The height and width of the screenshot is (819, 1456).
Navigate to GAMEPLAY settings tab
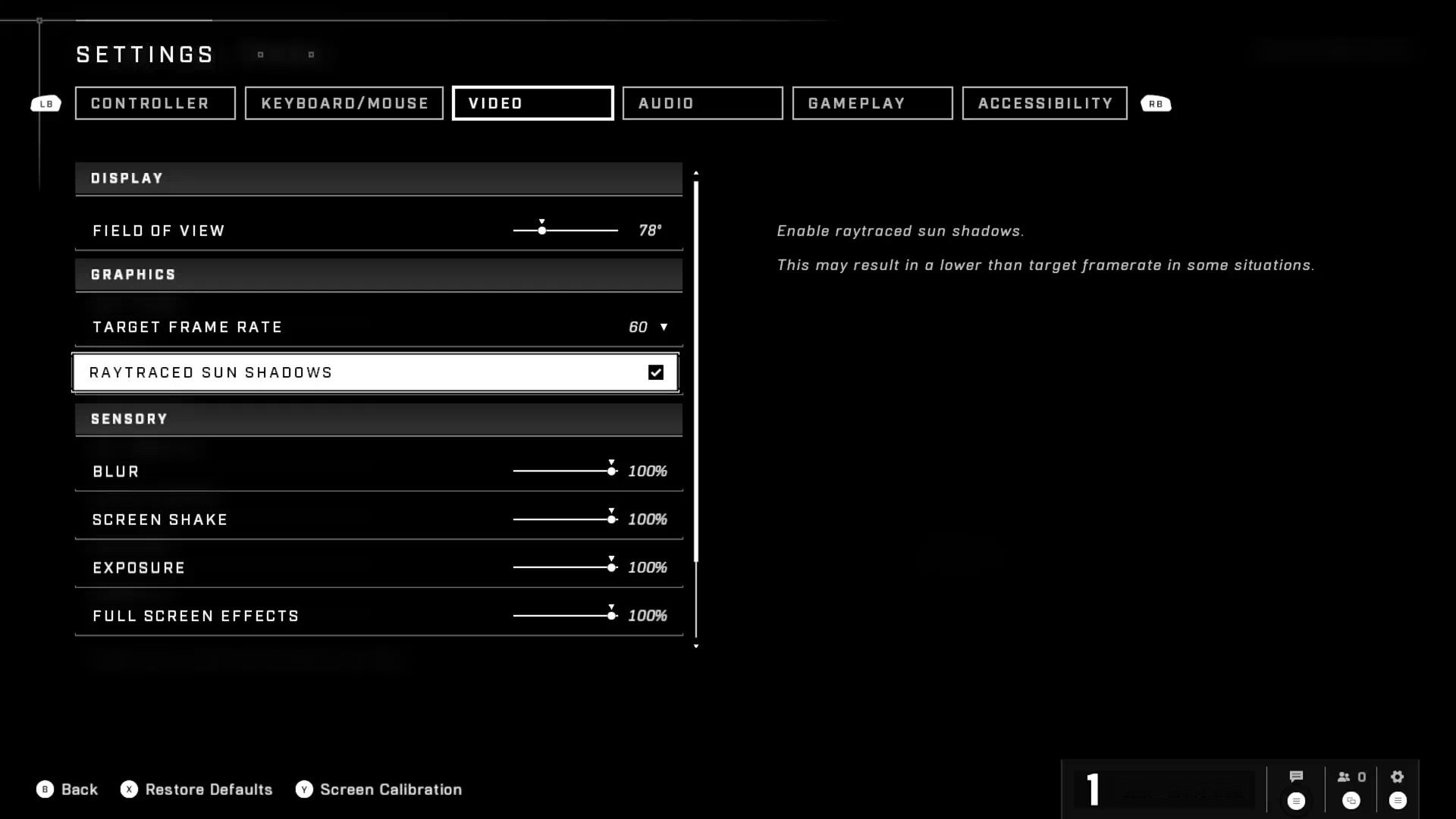coord(871,103)
